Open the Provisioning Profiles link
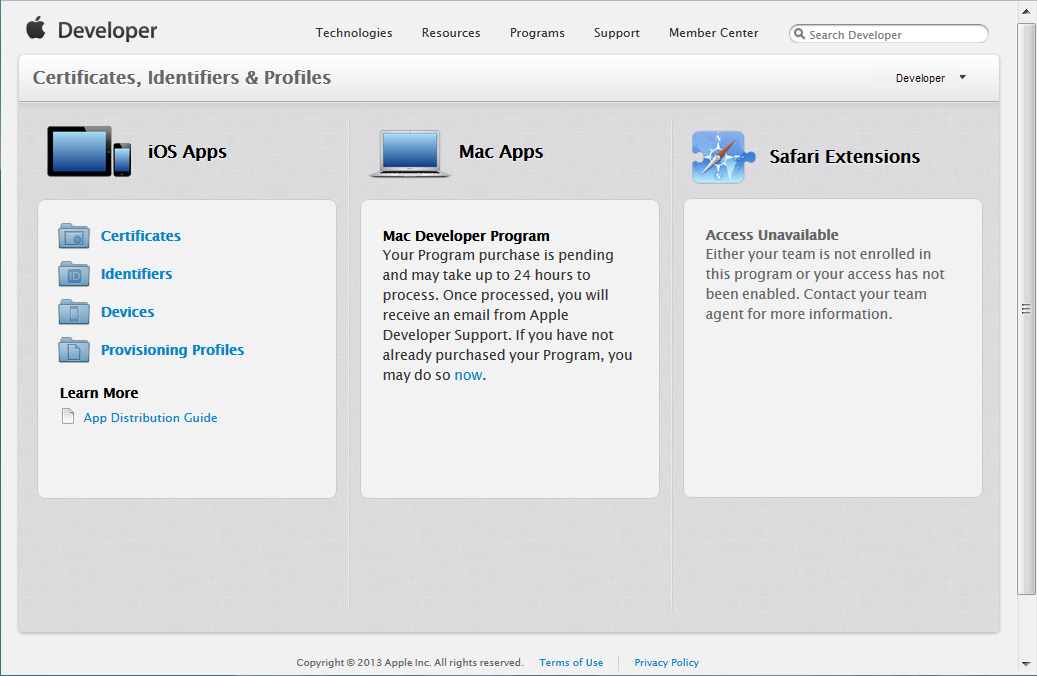Image resolution: width=1037 pixels, height=676 pixels. pyautogui.click(x=173, y=350)
